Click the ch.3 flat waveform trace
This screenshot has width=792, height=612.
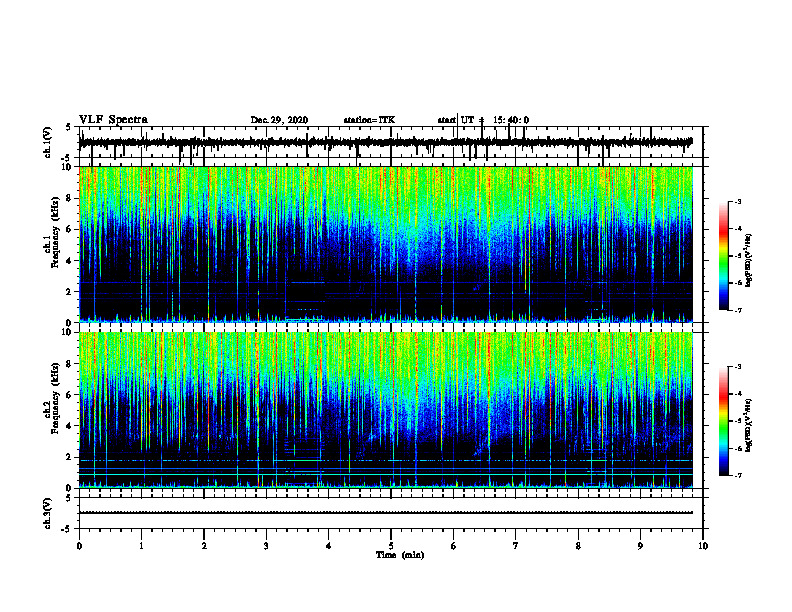pos(385,513)
